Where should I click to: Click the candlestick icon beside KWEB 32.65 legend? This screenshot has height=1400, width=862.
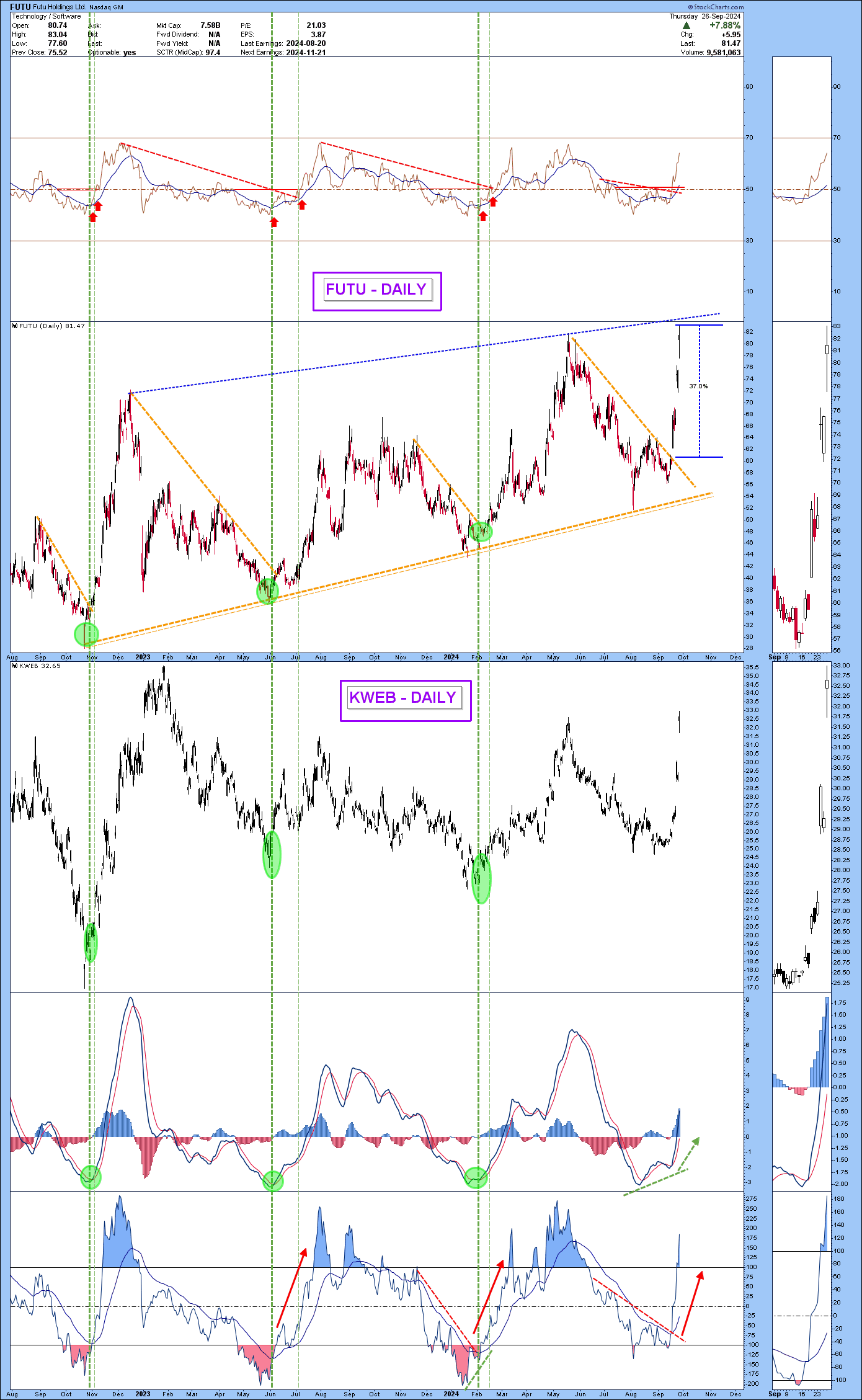[x=15, y=666]
